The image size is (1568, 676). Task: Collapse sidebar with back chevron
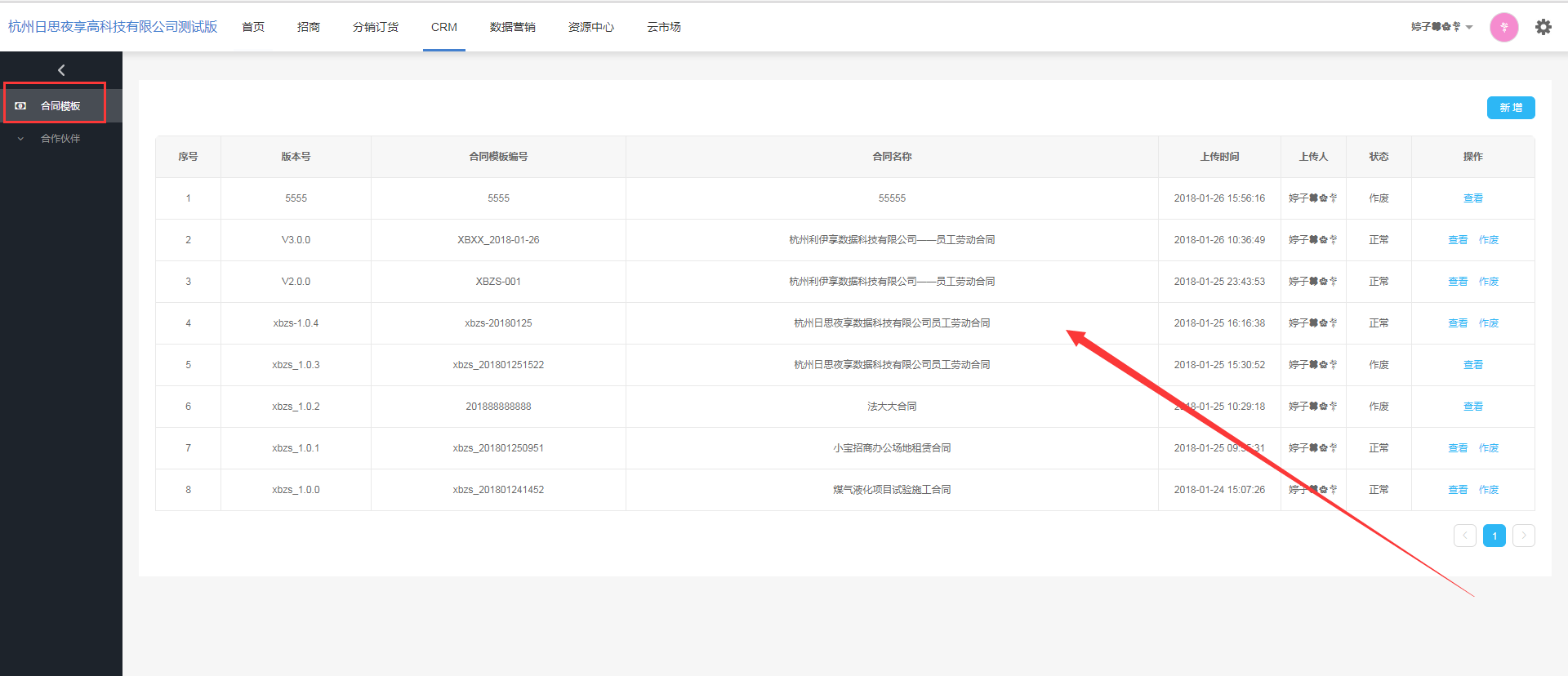(61, 70)
